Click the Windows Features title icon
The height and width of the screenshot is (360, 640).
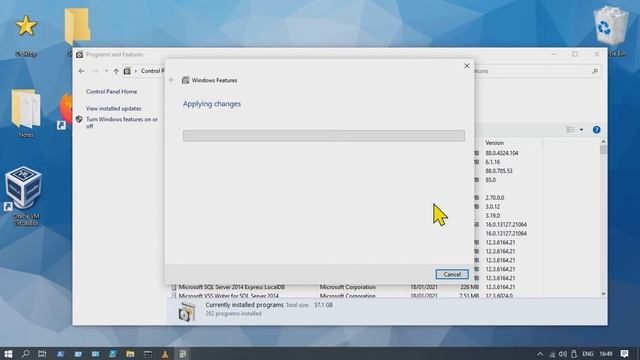(x=185, y=80)
